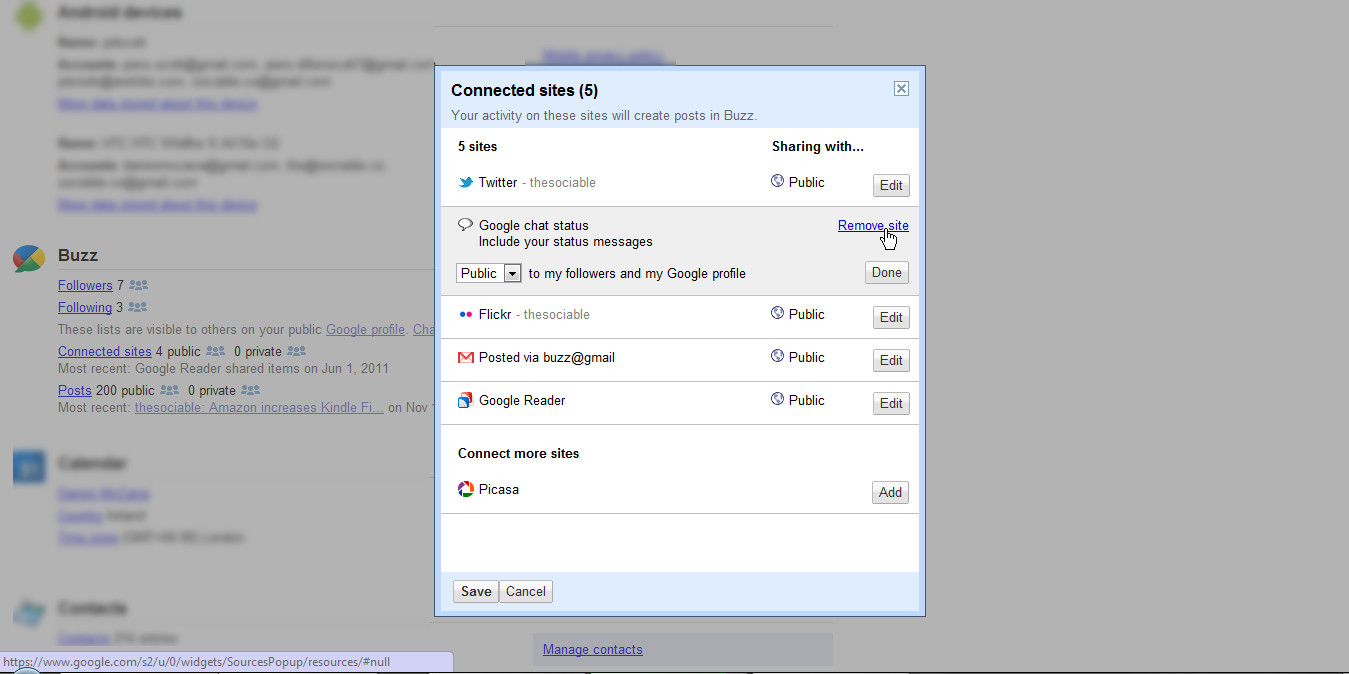Edit Google Reader sharing
Viewport: 1349px width, 674px height.
coord(890,404)
